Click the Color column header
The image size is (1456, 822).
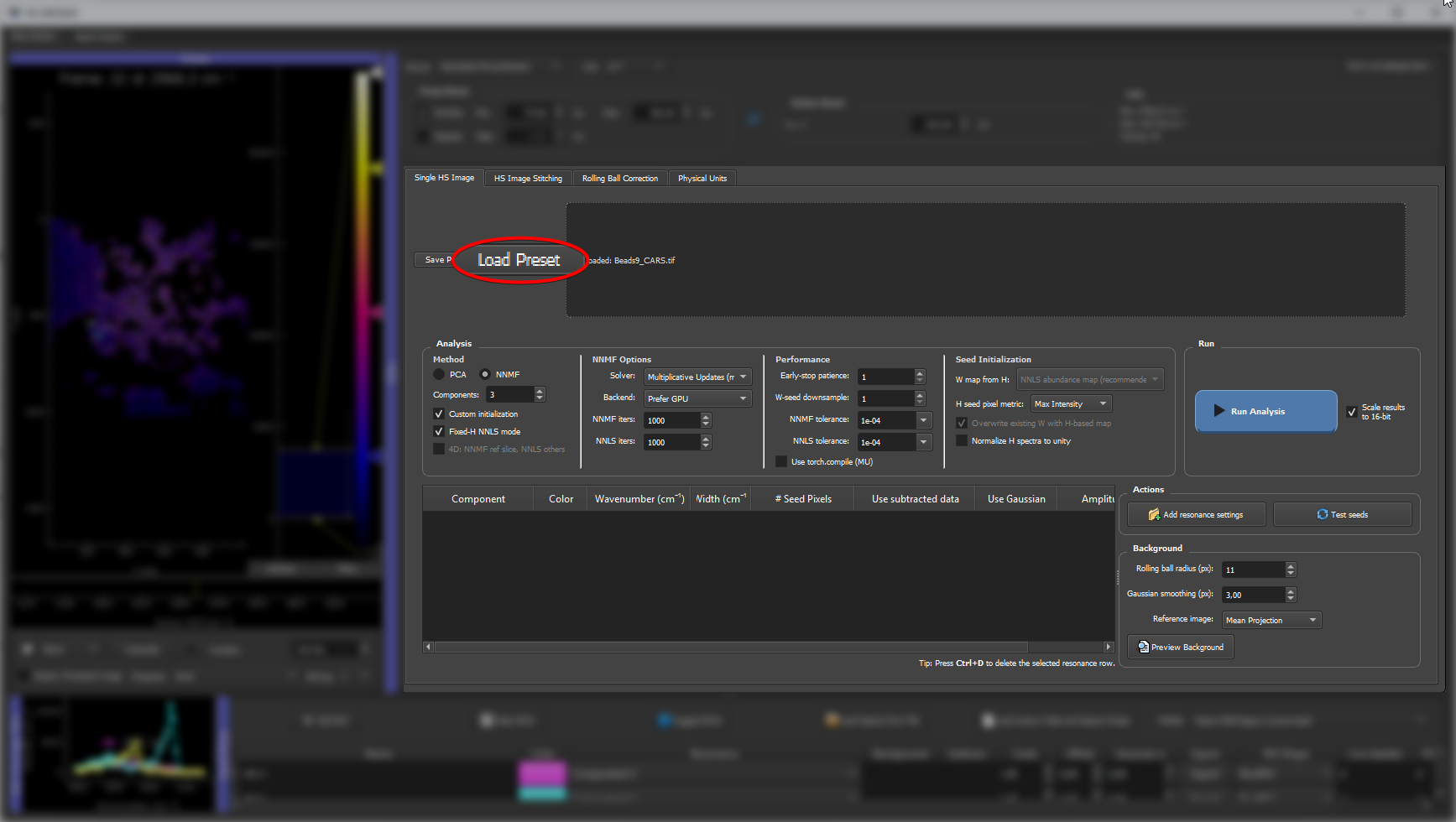[561, 499]
